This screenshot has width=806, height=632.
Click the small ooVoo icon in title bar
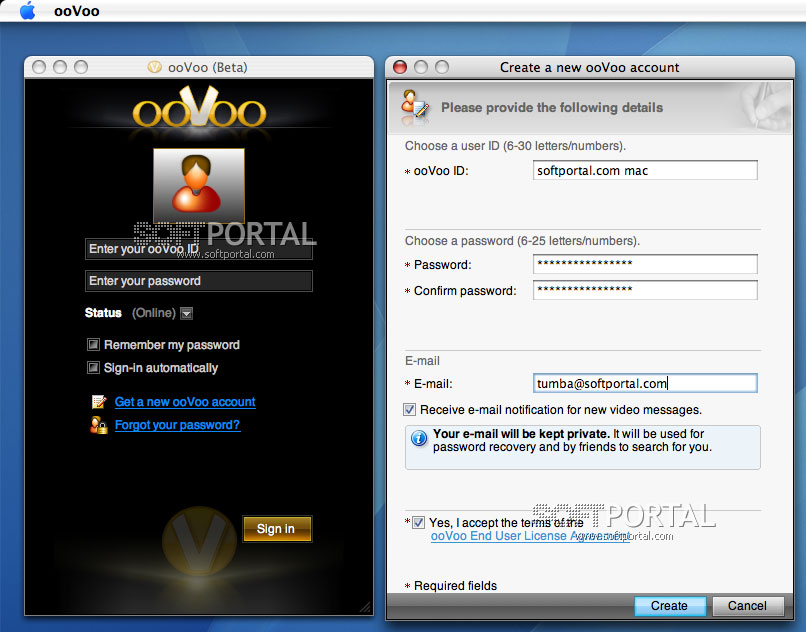pyautogui.click(x=154, y=67)
